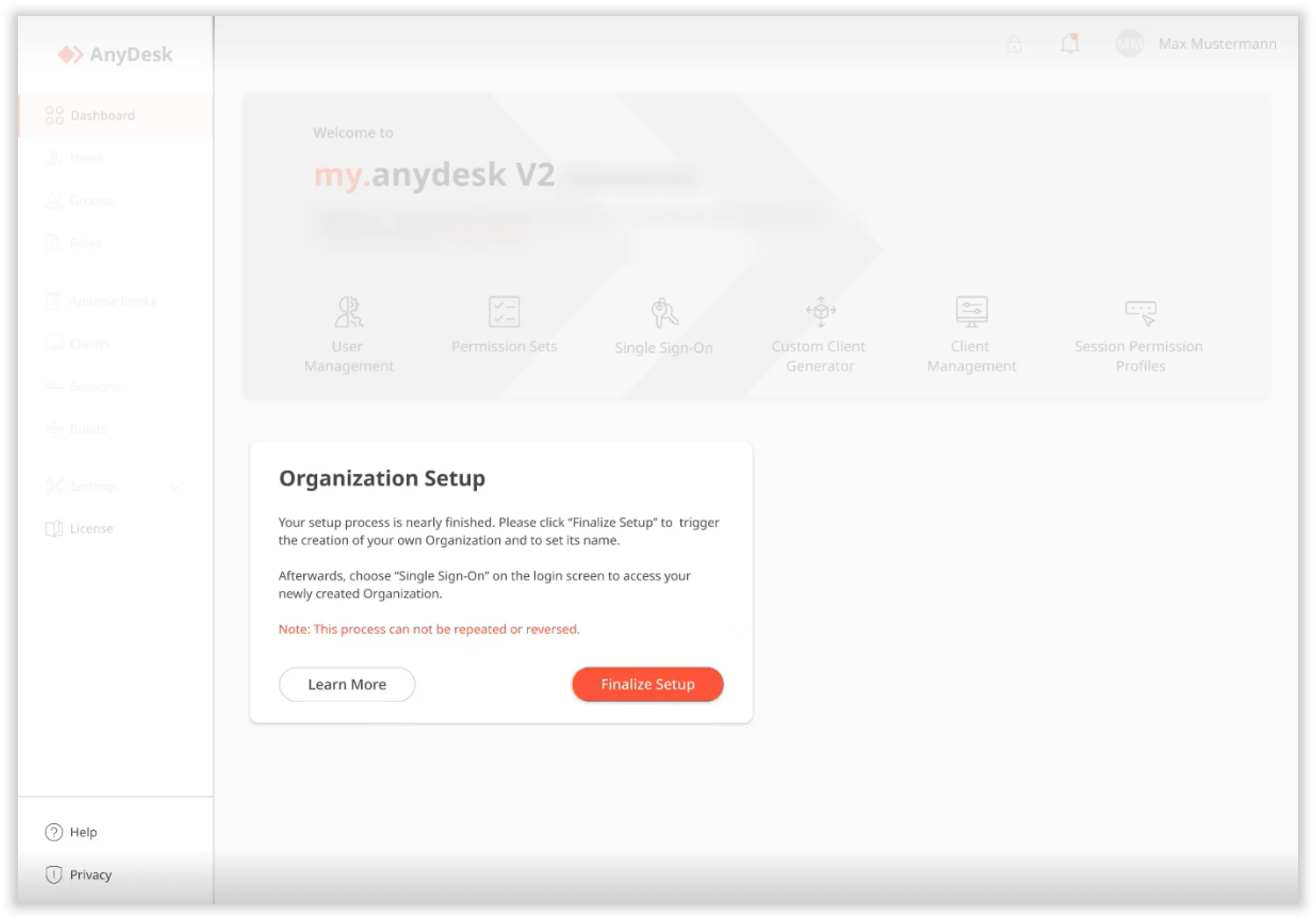The image size is (1316, 920).
Task: Open Max Mustermann's profile menu
Action: (x=1196, y=44)
